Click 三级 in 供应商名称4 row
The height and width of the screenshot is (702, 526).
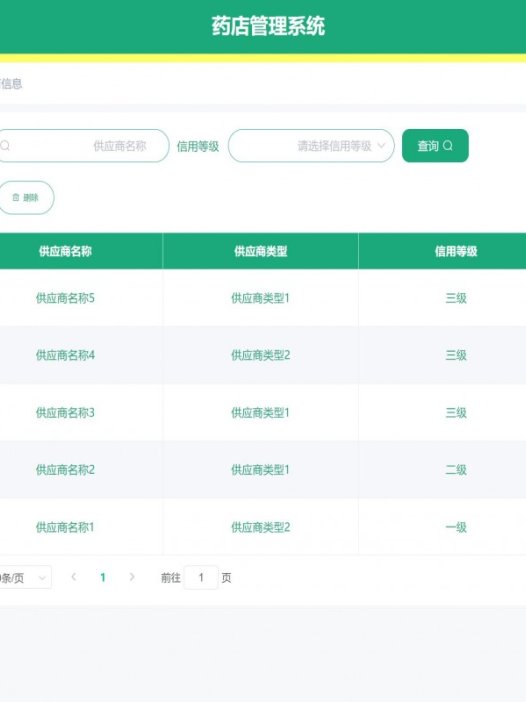(456, 355)
